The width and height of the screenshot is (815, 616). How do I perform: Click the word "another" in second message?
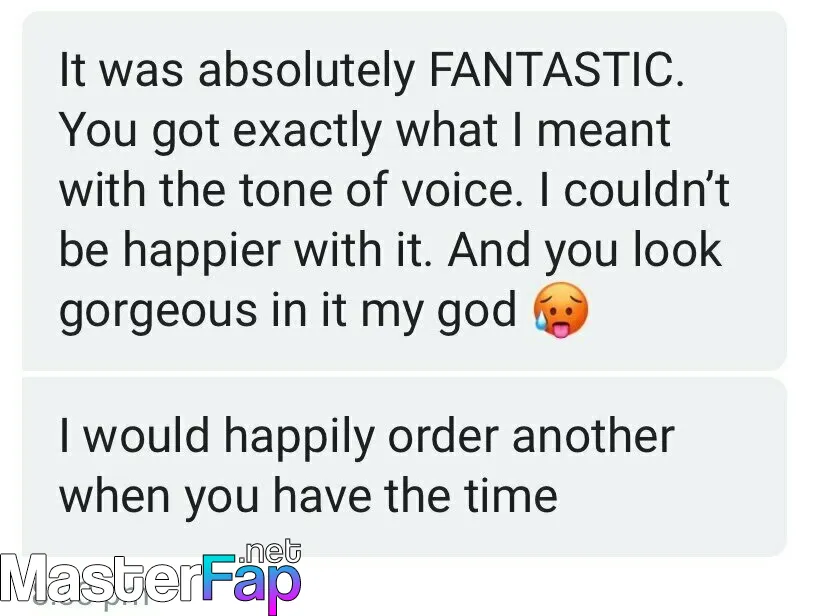(x=593, y=436)
